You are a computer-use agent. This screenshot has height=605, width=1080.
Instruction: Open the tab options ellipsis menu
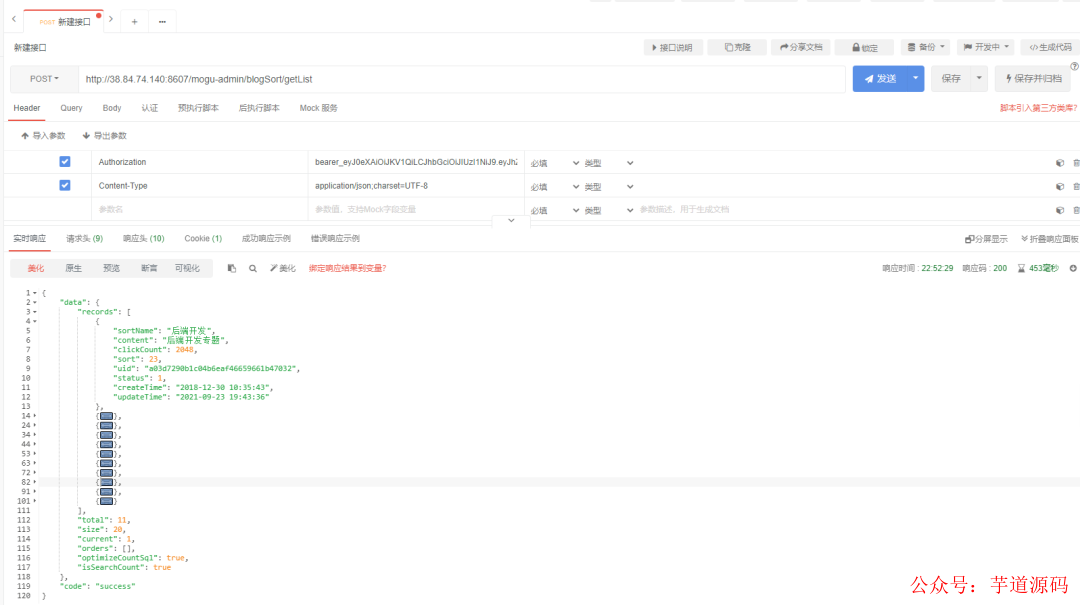coord(163,22)
